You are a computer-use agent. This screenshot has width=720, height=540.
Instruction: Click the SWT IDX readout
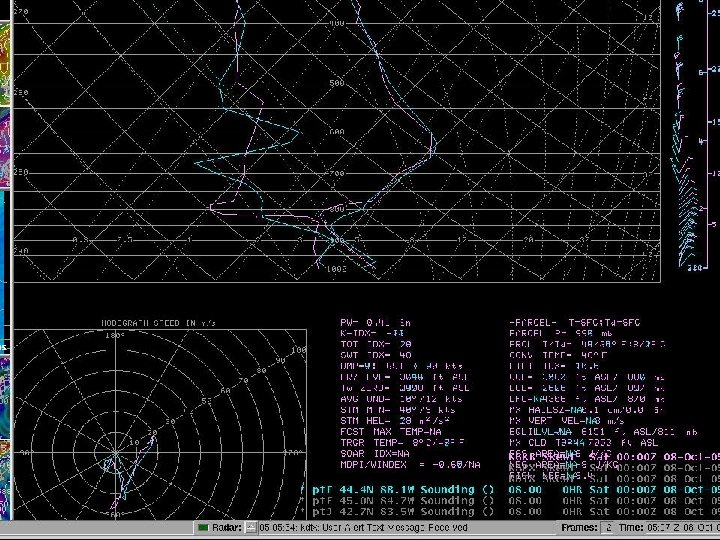pos(376,355)
